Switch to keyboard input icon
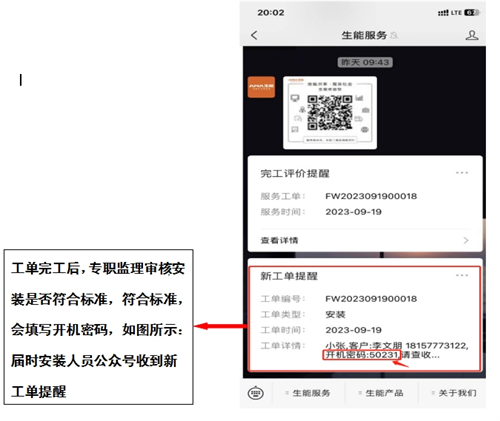The height and width of the screenshot is (421, 500). pos(256,393)
